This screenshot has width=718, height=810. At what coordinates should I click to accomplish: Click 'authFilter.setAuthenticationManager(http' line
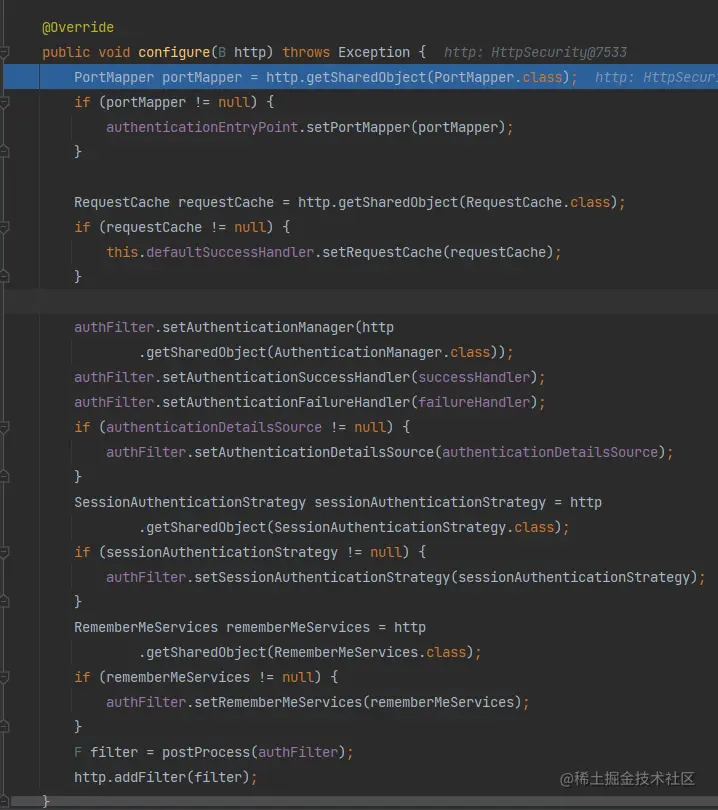pos(234,328)
